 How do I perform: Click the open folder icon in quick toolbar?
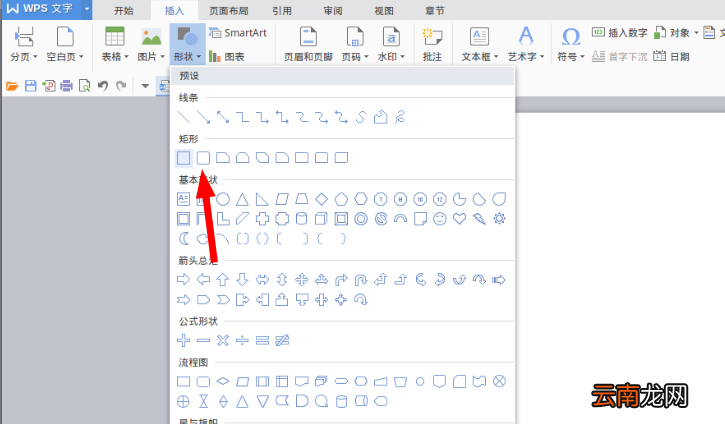tap(12, 86)
